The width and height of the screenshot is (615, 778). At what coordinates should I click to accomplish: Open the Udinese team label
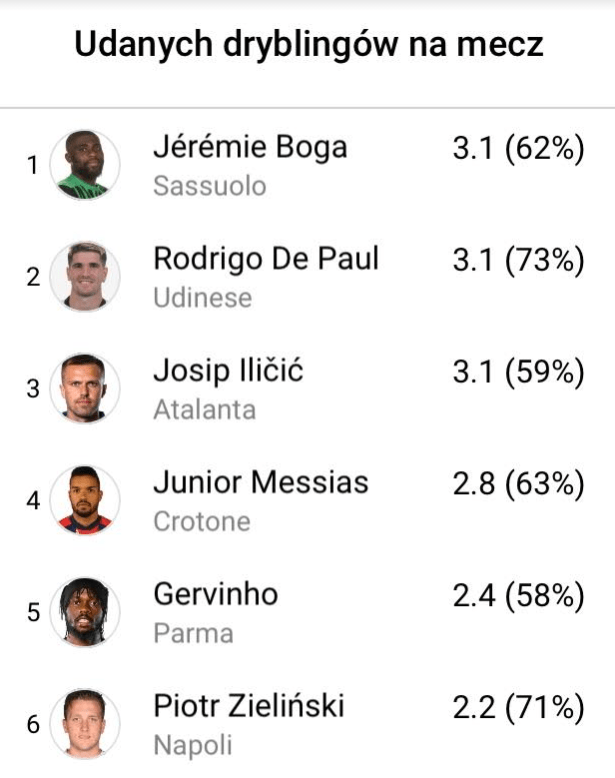tap(202, 298)
